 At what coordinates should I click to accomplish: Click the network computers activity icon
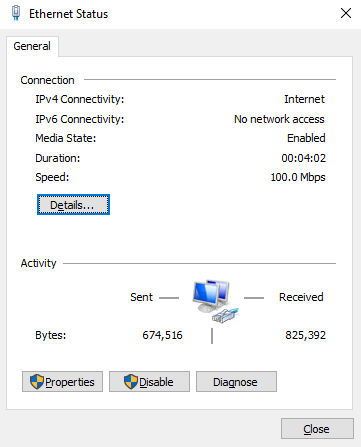tap(215, 301)
